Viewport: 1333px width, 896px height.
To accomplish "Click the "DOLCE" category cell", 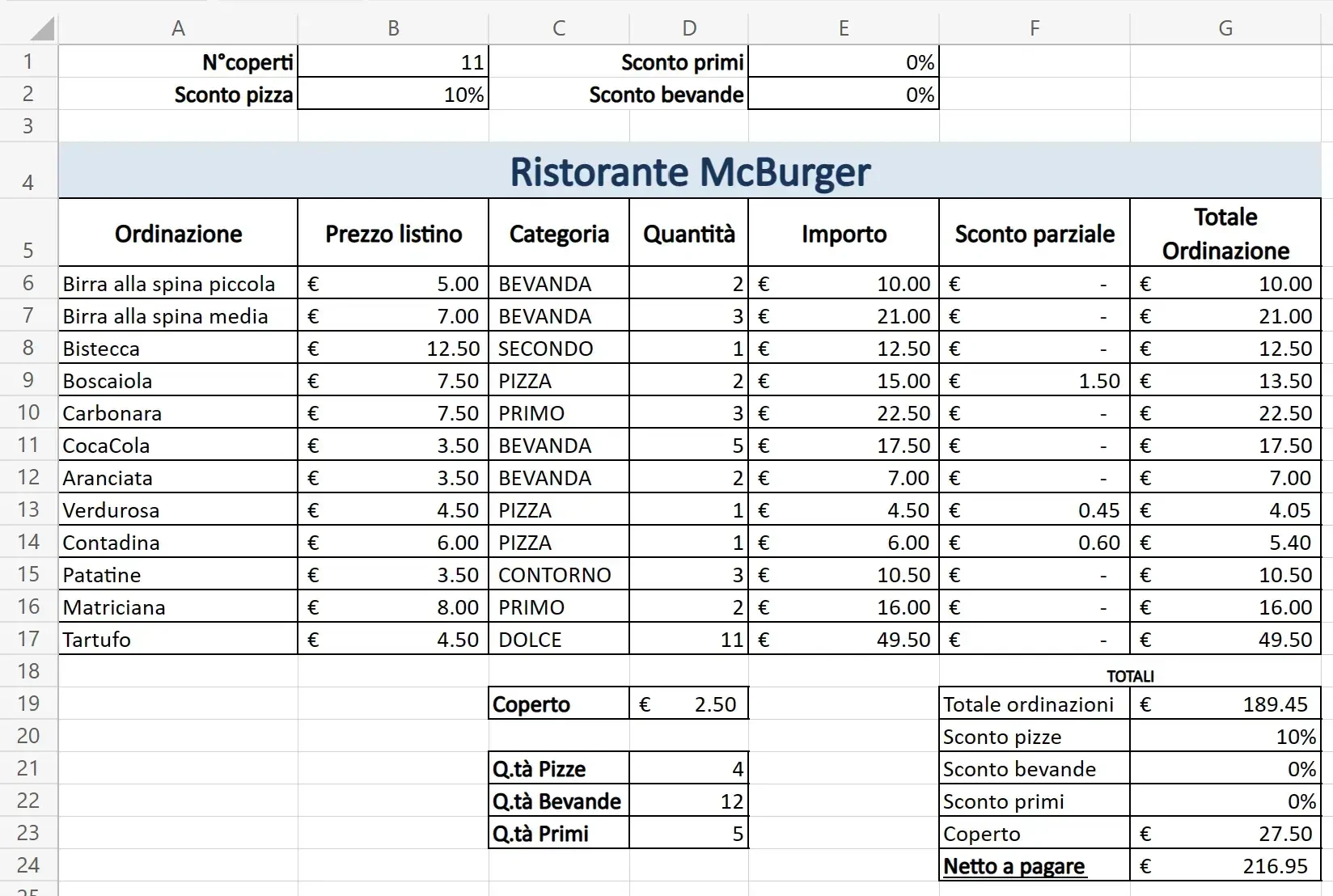I will pos(559,639).
